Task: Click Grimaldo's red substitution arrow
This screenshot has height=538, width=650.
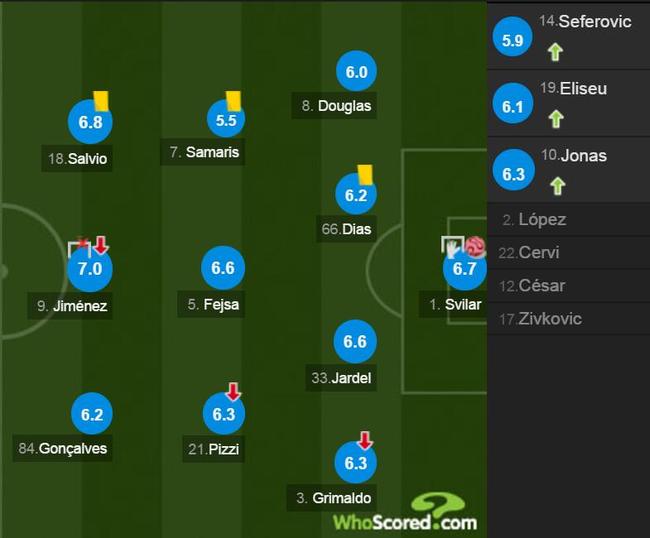Action: [365, 440]
